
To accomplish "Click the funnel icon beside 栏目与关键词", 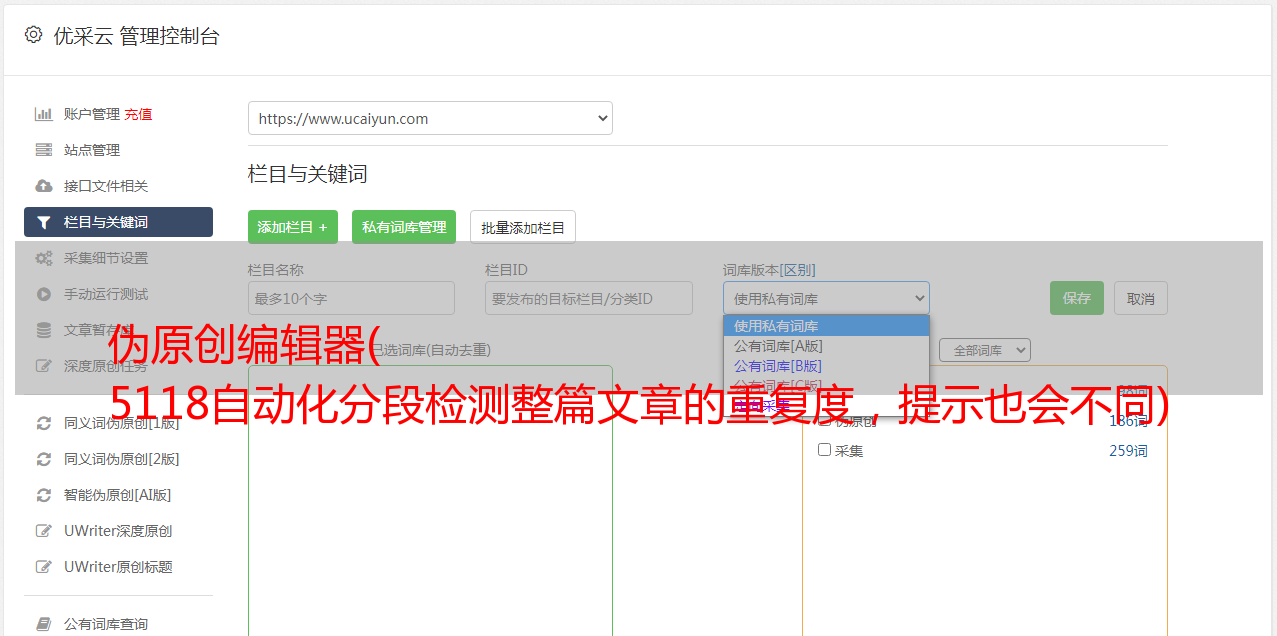I will point(44,222).
